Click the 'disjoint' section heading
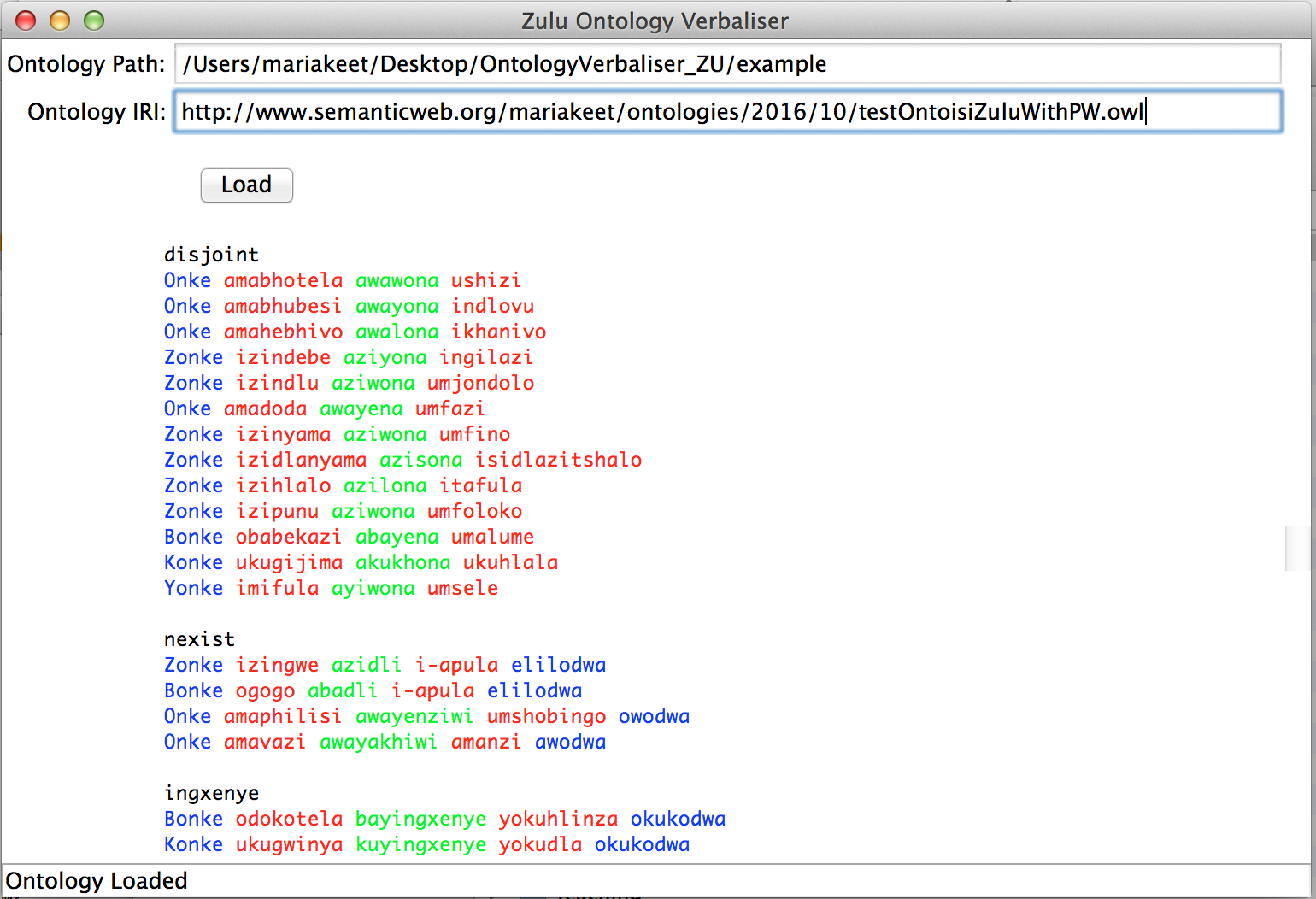The image size is (1316, 899). pyautogui.click(x=211, y=255)
